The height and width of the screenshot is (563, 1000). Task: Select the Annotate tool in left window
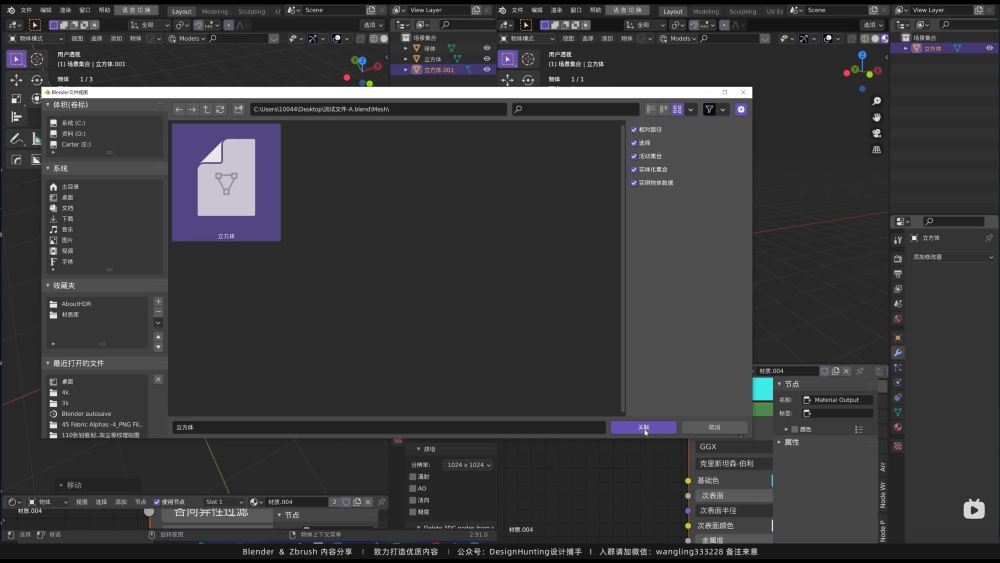[x=17, y=139]
